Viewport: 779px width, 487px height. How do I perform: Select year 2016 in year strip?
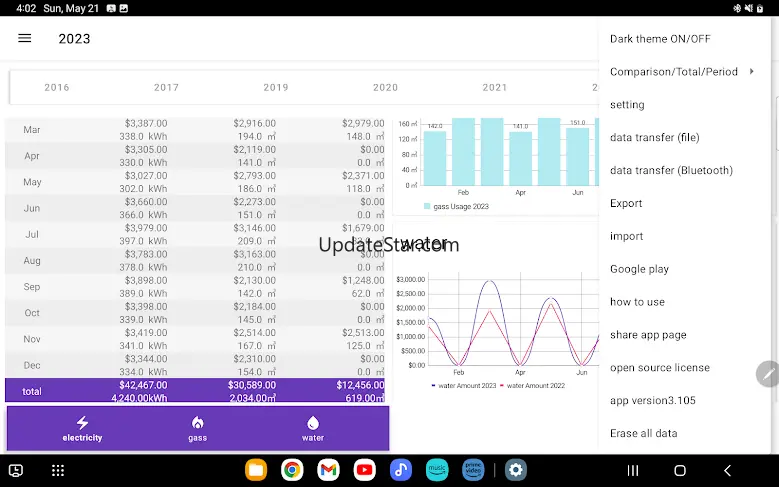pyautogui.click(x=57, y=87)
